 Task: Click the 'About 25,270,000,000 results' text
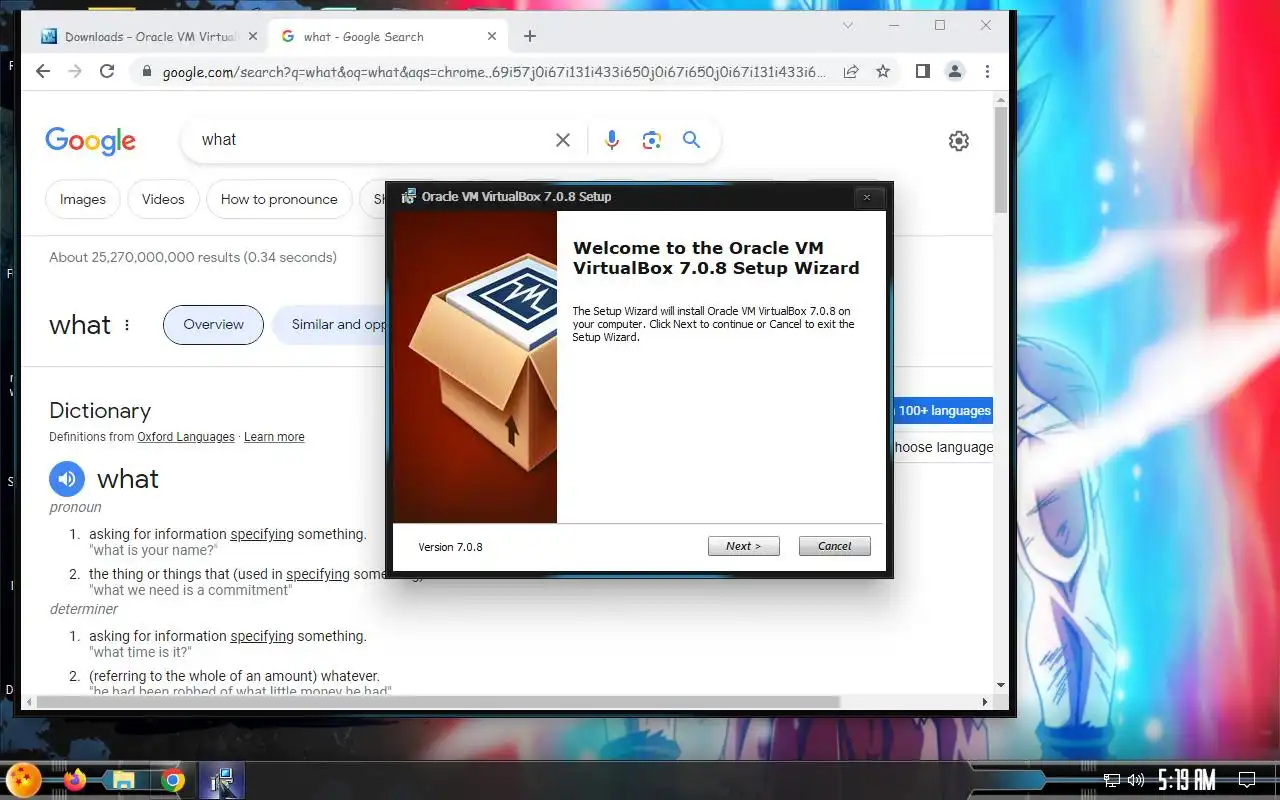193,257
